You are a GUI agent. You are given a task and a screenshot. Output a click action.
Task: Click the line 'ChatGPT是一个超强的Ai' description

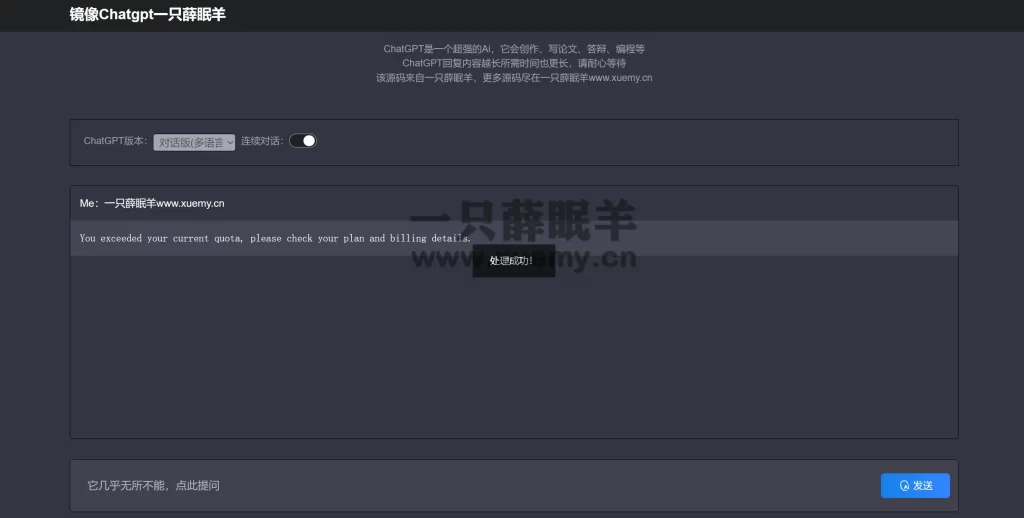(514, 49)
